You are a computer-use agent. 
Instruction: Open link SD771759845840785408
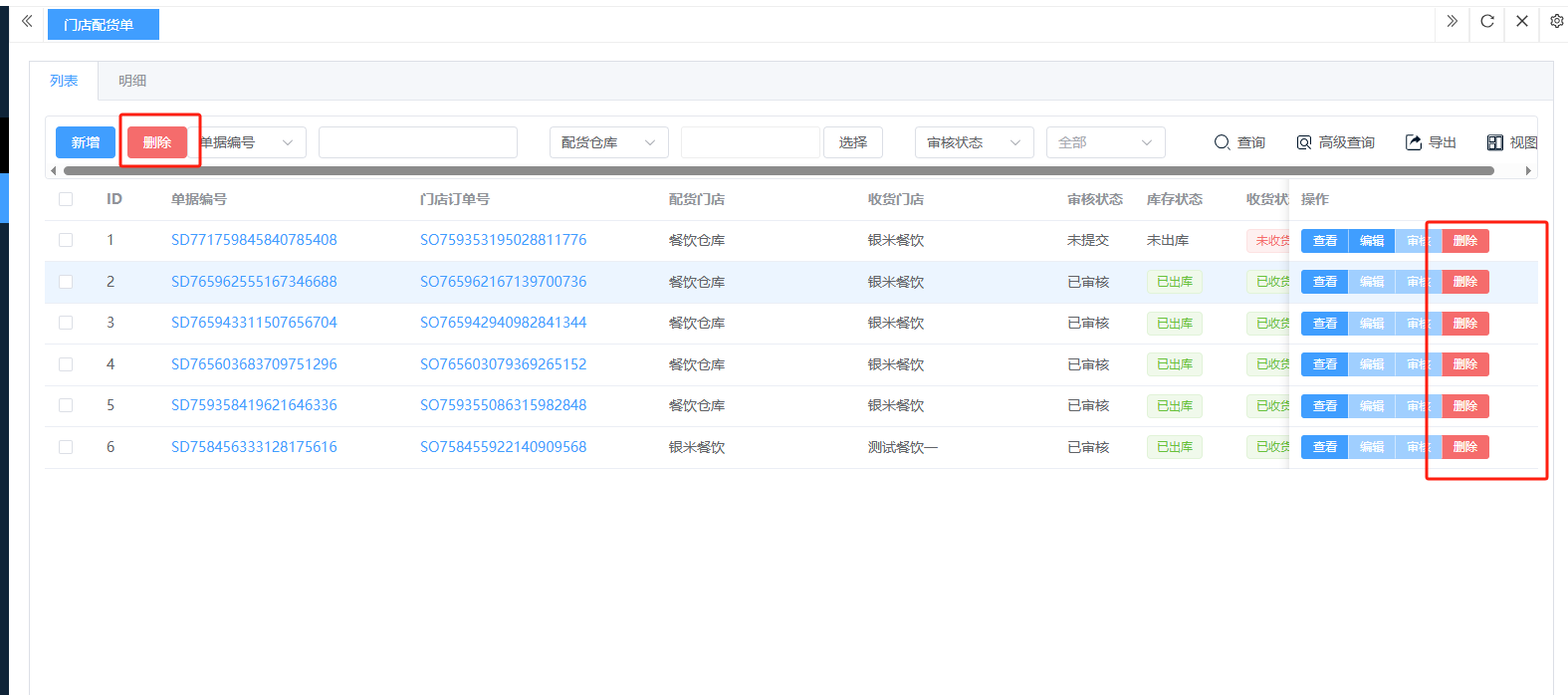tap(254, 240)
